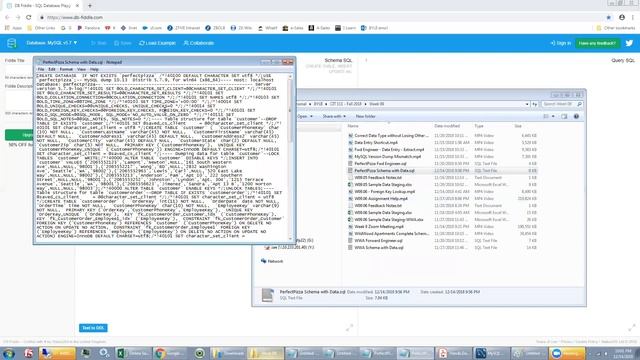Open the Chrome profile avatar icon
This screenshot has height=360, width=640.
622,18
